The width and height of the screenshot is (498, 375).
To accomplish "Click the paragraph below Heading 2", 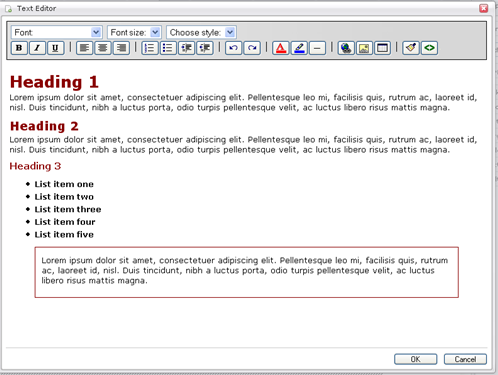I will (x=243, y=144).
